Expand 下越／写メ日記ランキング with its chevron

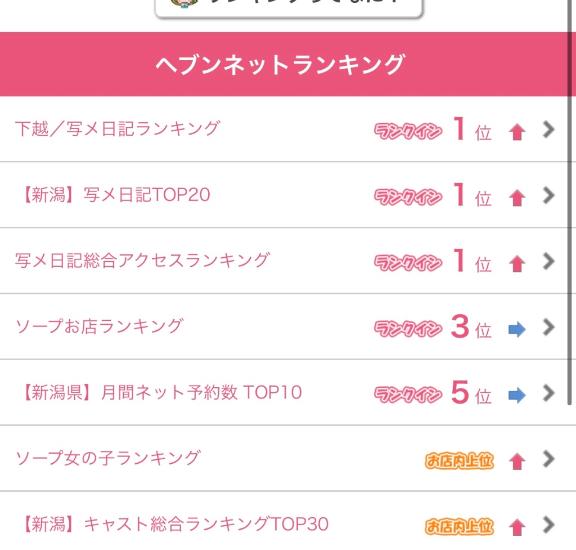pyautogui.click(x=548, y=129)
